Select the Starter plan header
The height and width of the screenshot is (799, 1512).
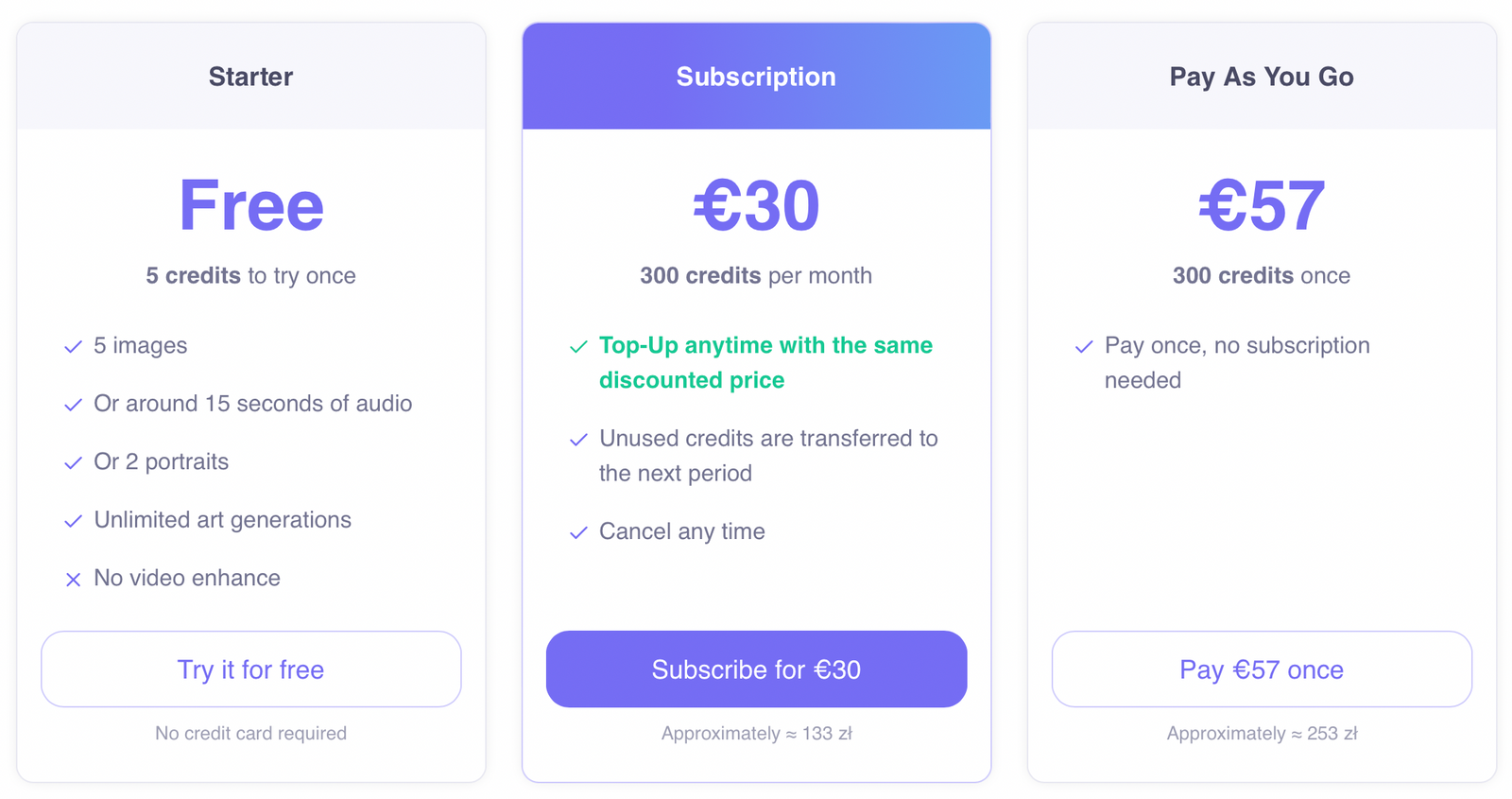click(x=250, y=77)
